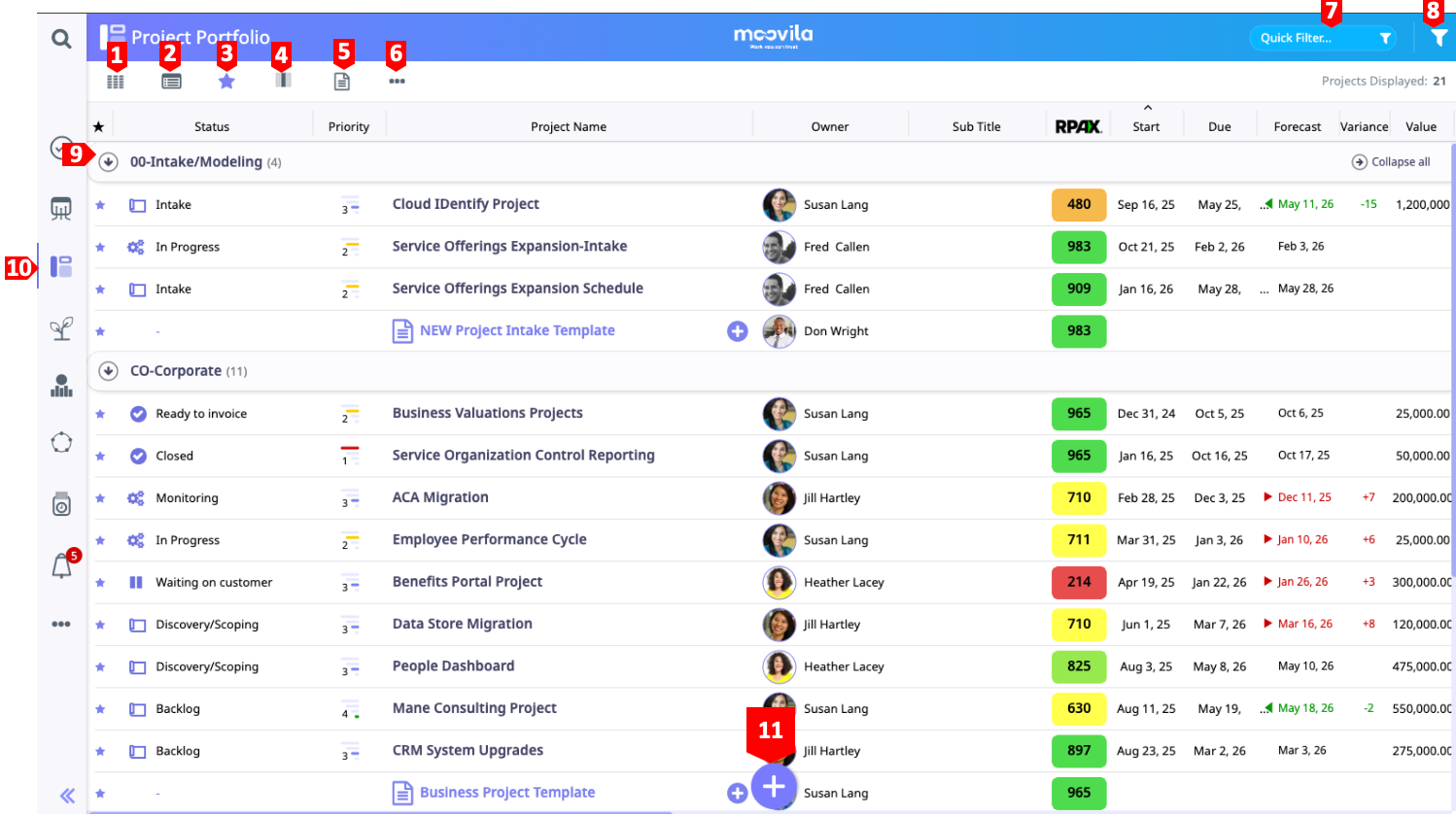This screenshot has width=1456, height=816.
Task: Open NEW Project Intake Template link
Action: [516, 331]
